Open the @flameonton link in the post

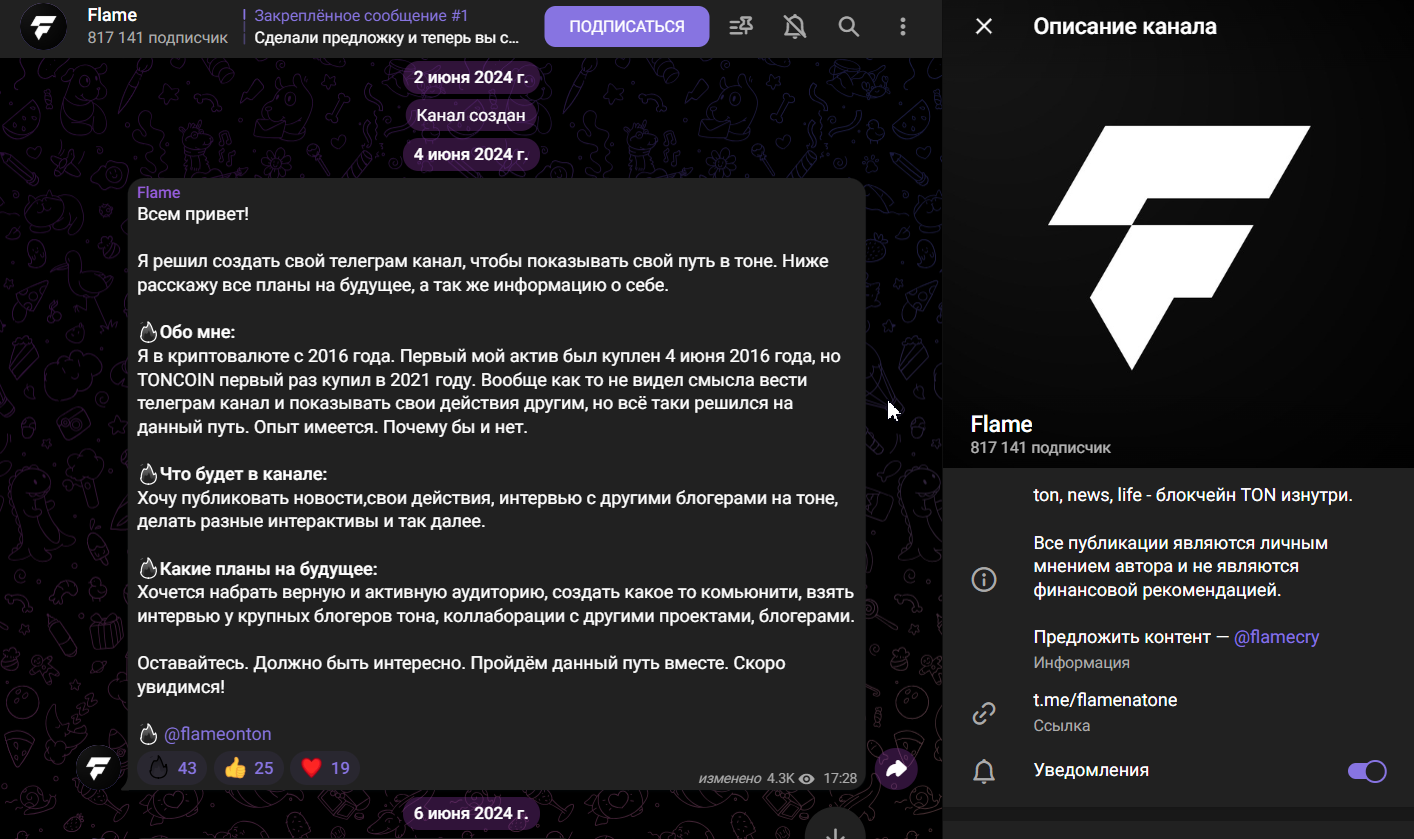(x=217, y=734)
